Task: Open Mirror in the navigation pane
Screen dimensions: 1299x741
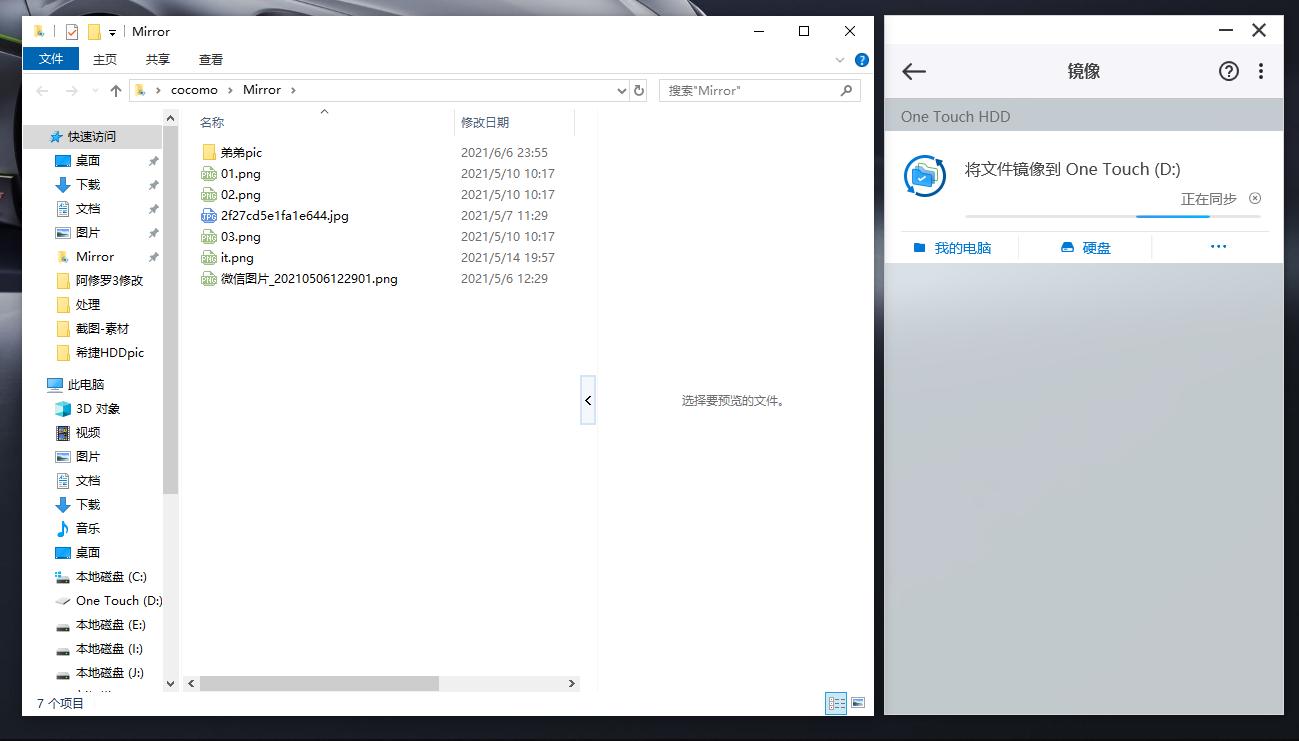Action: 95,256
